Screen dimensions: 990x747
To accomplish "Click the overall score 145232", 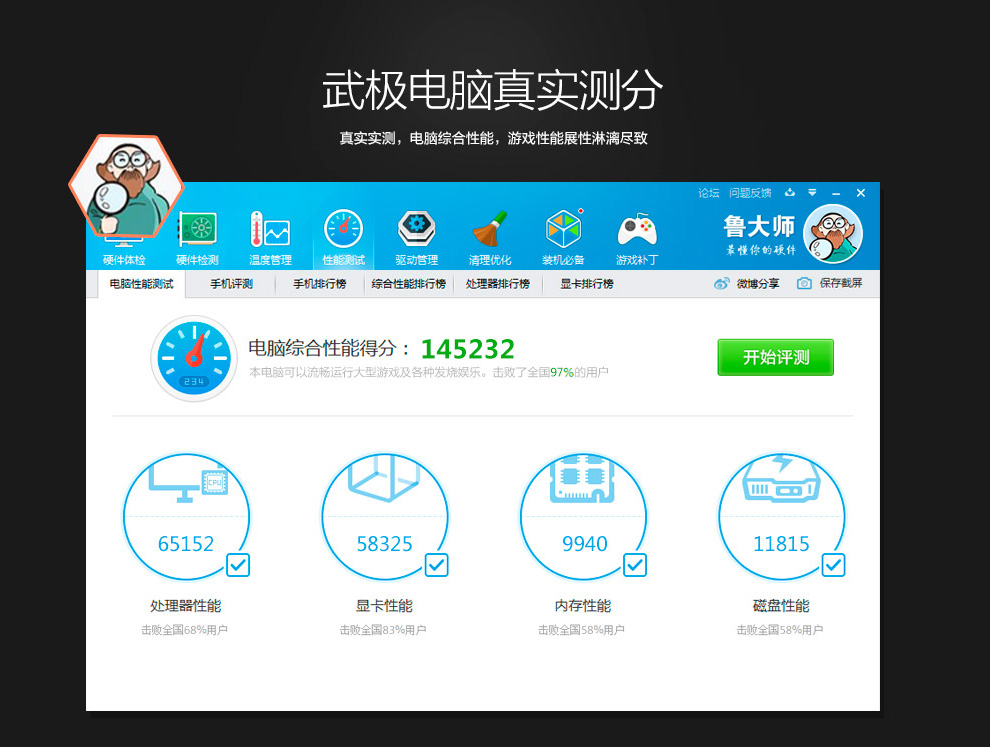I will point(468,349).
